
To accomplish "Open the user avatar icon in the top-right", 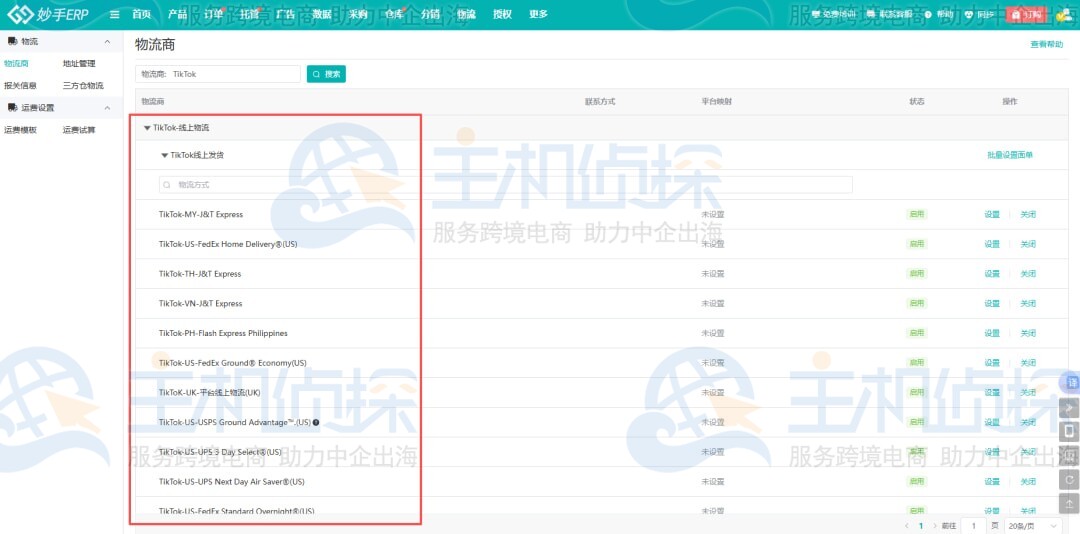I will click(x=1063, y=14).
